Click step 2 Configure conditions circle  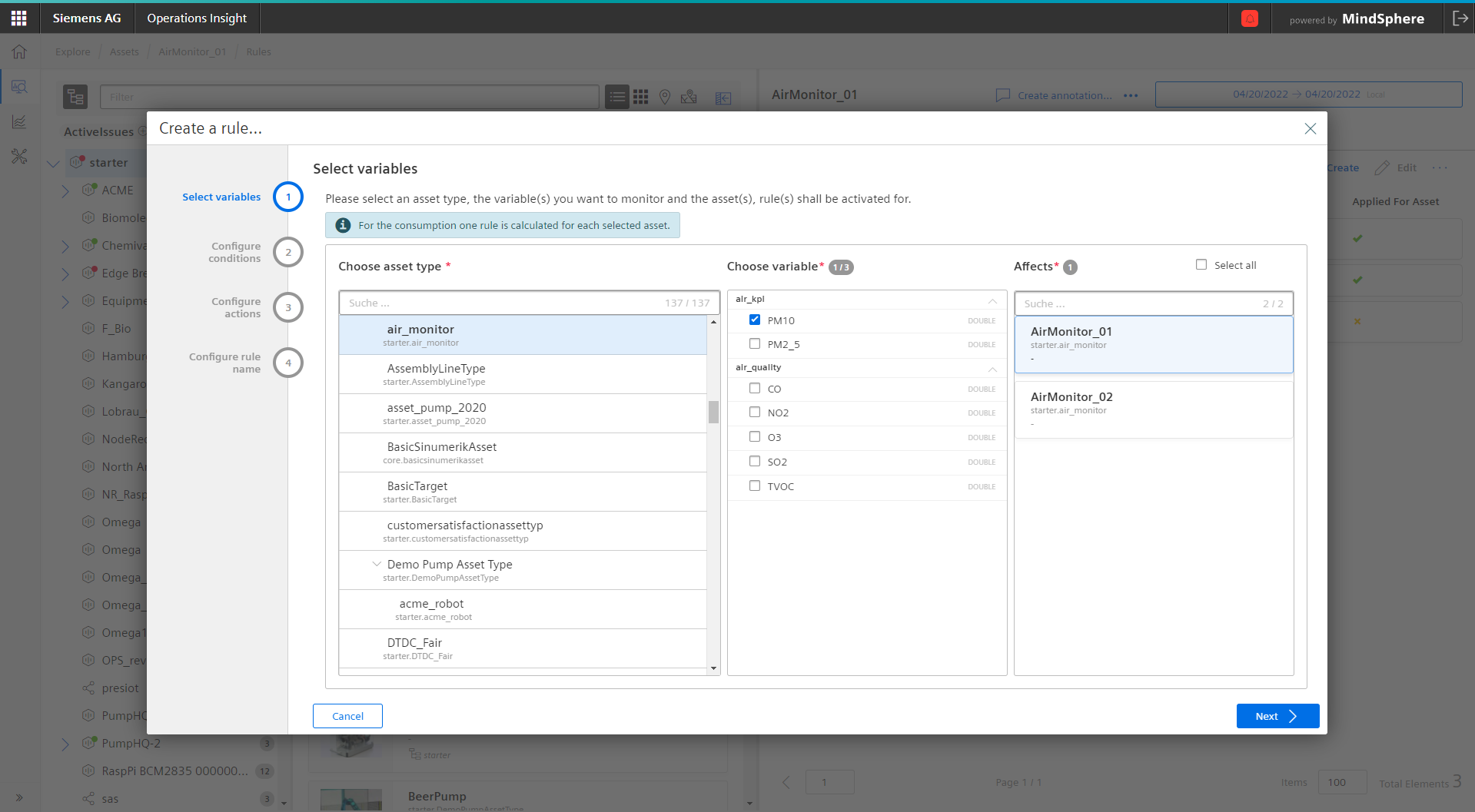point(288,252)
